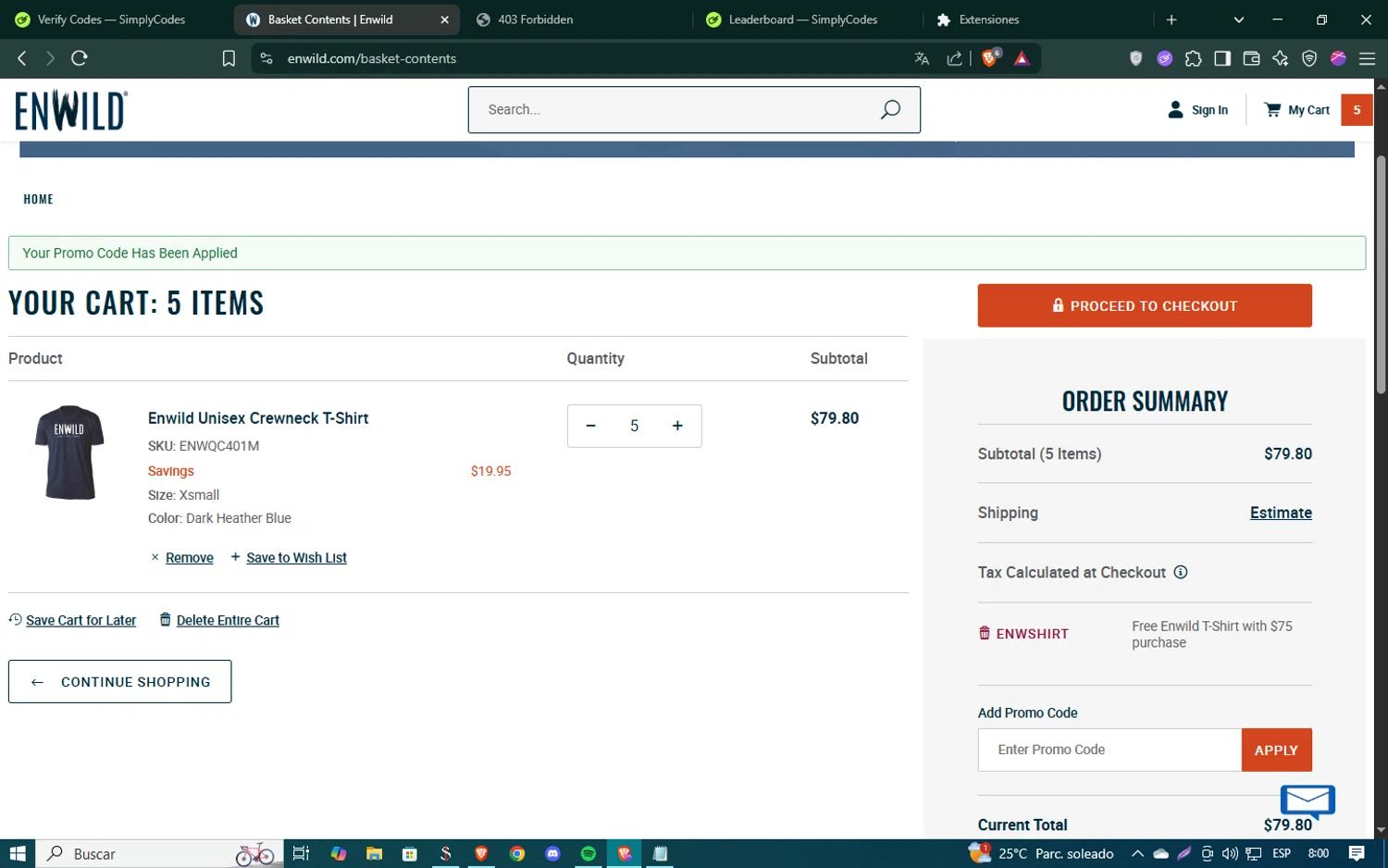Open Task View in the taskbar
The image size is (1388, 868).
coord(301,853)
